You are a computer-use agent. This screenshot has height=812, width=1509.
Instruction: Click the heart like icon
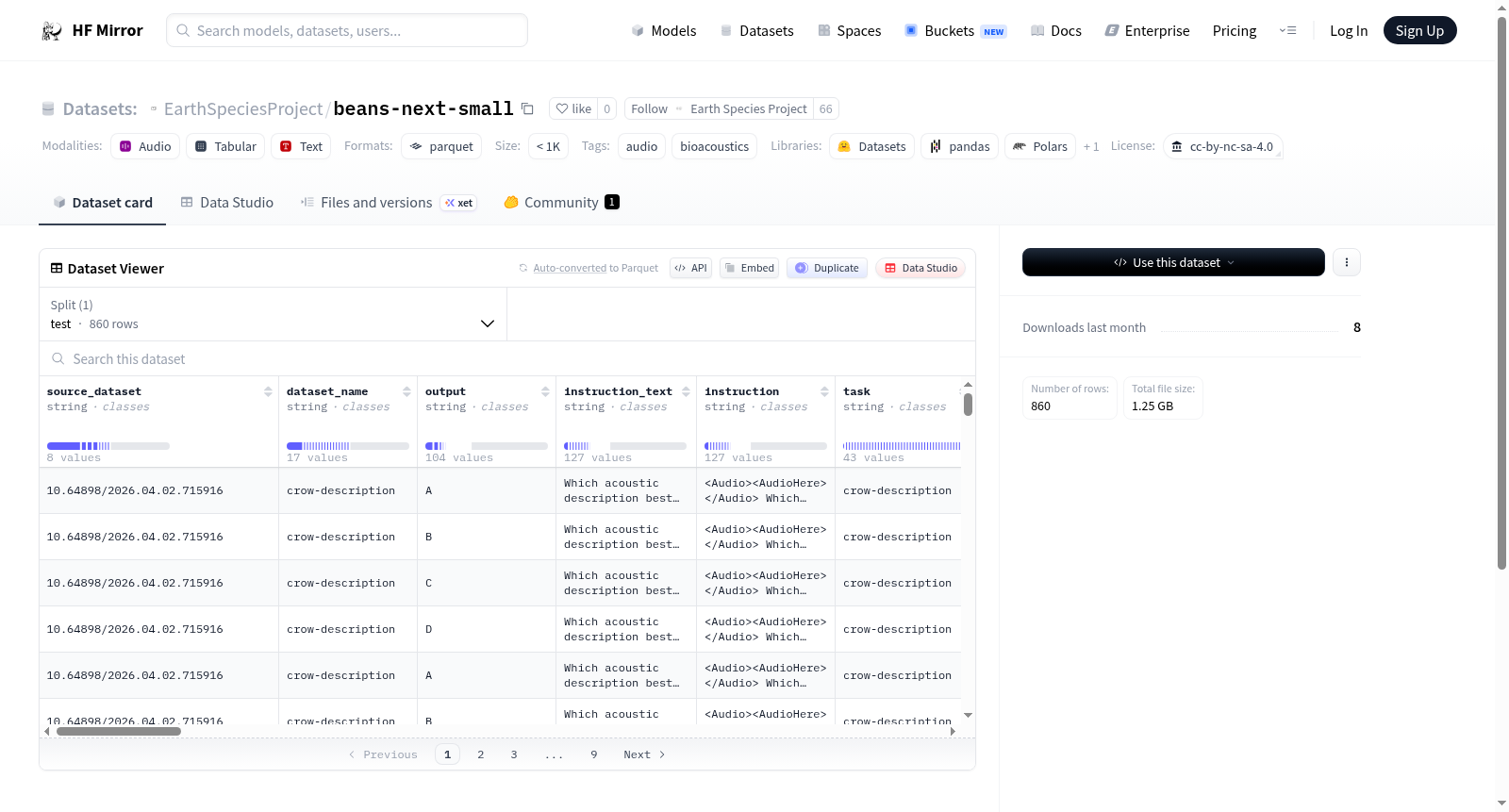(x=562, y=108)
